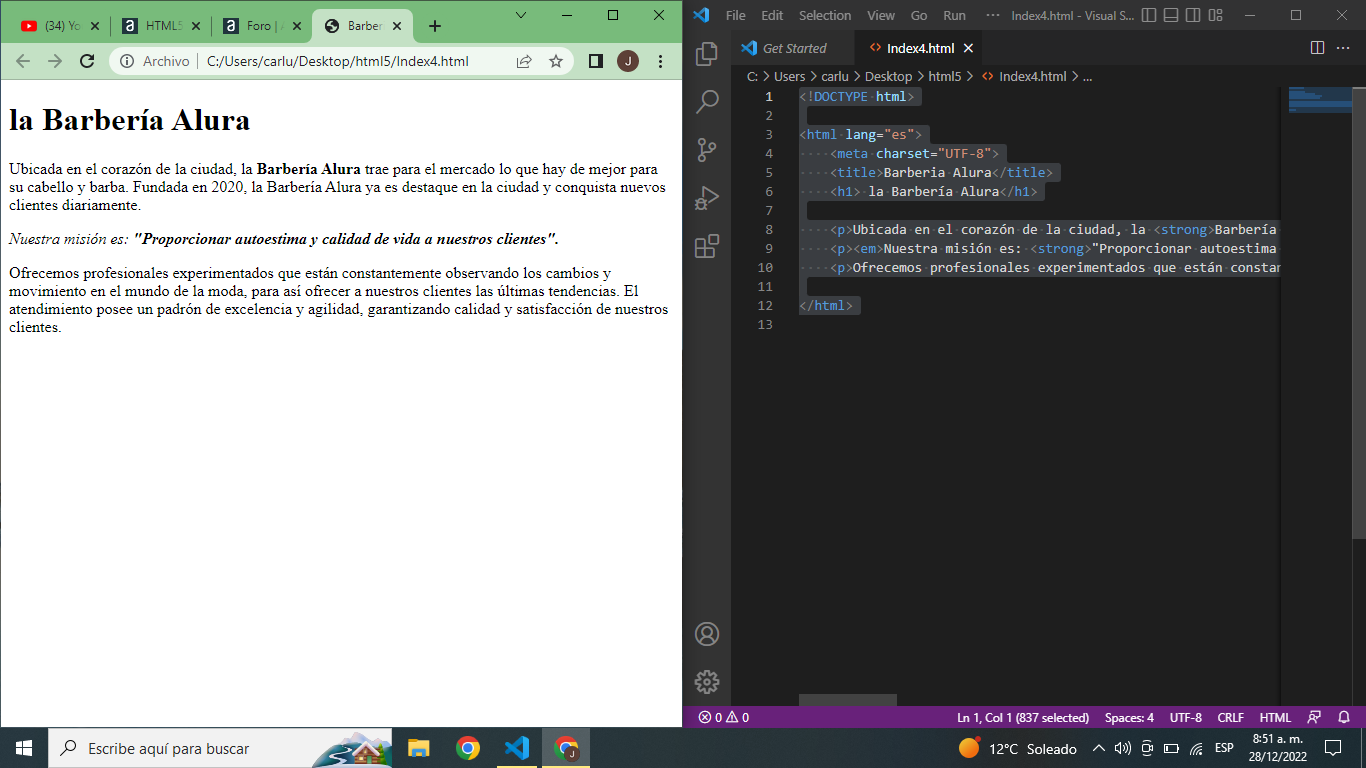Open the Extensions view in VS Code
The image size is (1366, 768).
click(707, 246)
